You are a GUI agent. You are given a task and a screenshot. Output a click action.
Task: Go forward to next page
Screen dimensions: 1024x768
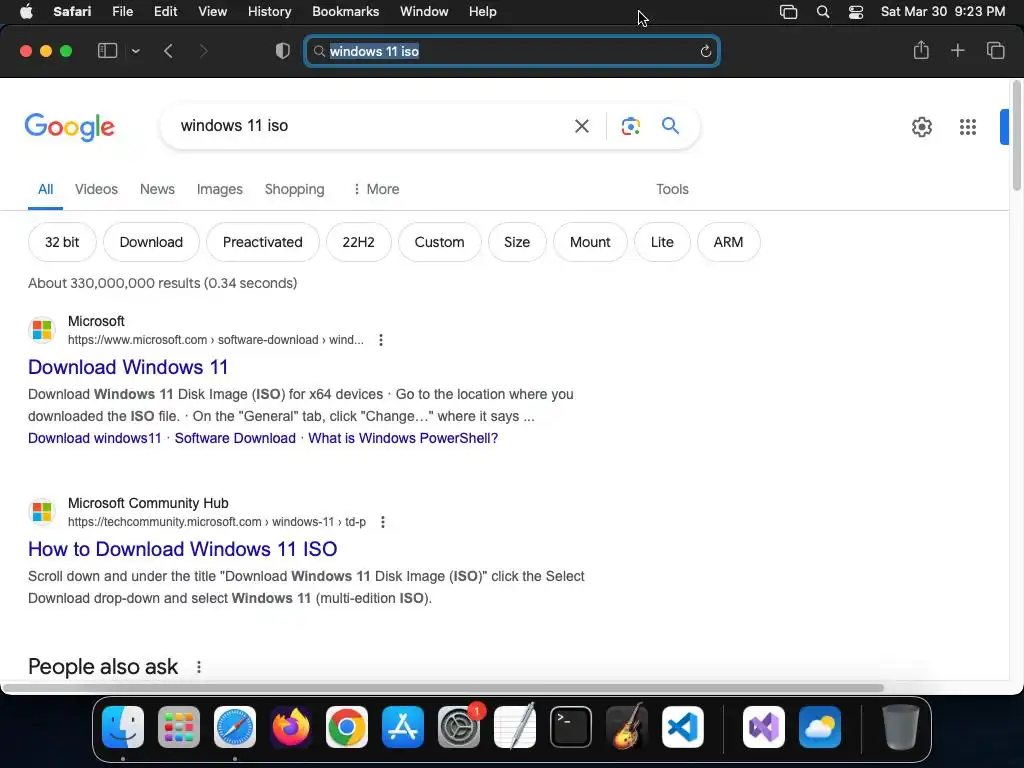click(x=203, y=51)
